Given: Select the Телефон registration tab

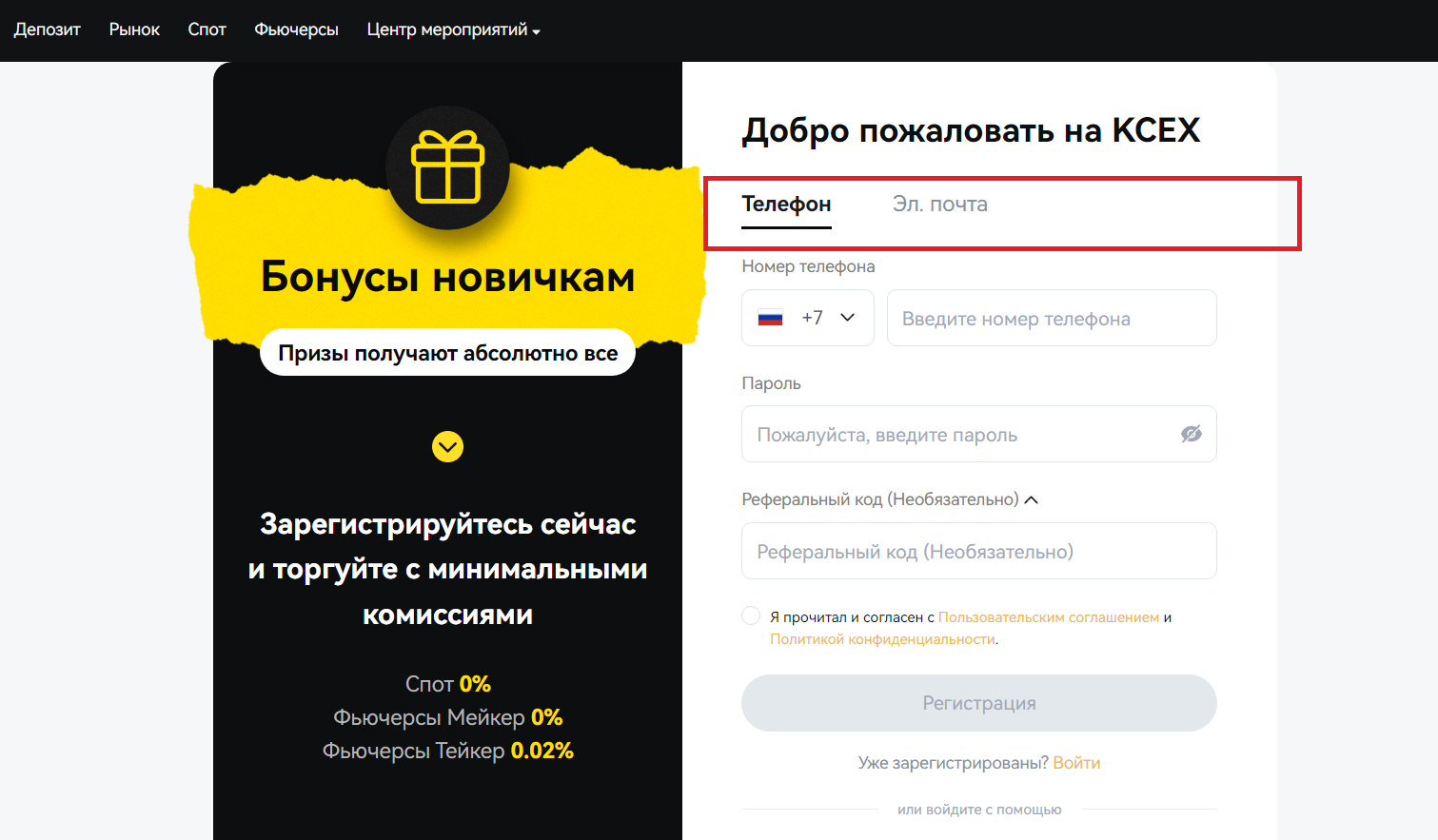Looking at the screenshot, I should coord(786,205).
